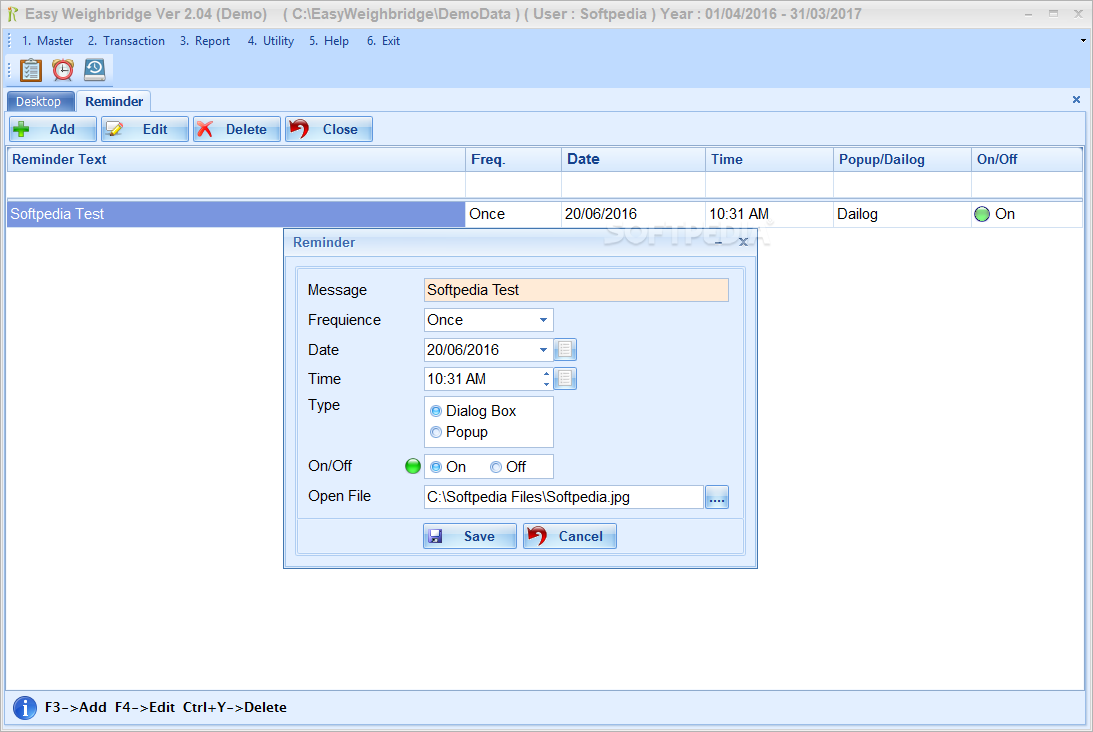Switch to the Reminder tab
The height and width of the screenshot is (732, 1093).
click(114, 102)
